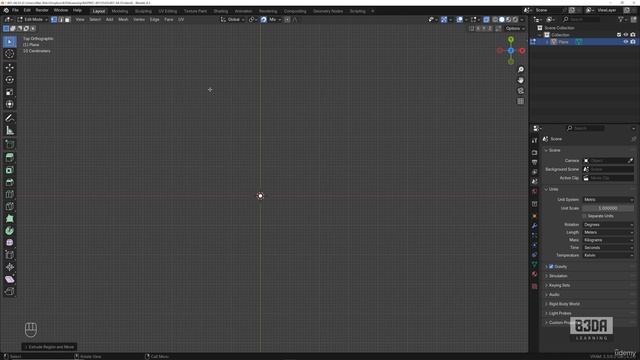Enable edge select mode
The width and height of the screenshot is (640, 360).
(x=61, y=20)
